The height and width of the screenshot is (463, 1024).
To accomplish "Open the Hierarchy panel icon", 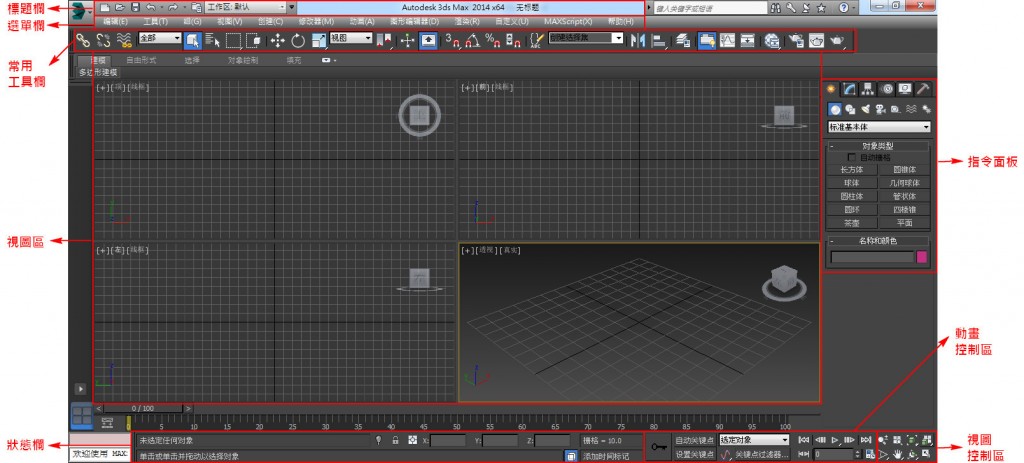I will (x=867, y=89).
